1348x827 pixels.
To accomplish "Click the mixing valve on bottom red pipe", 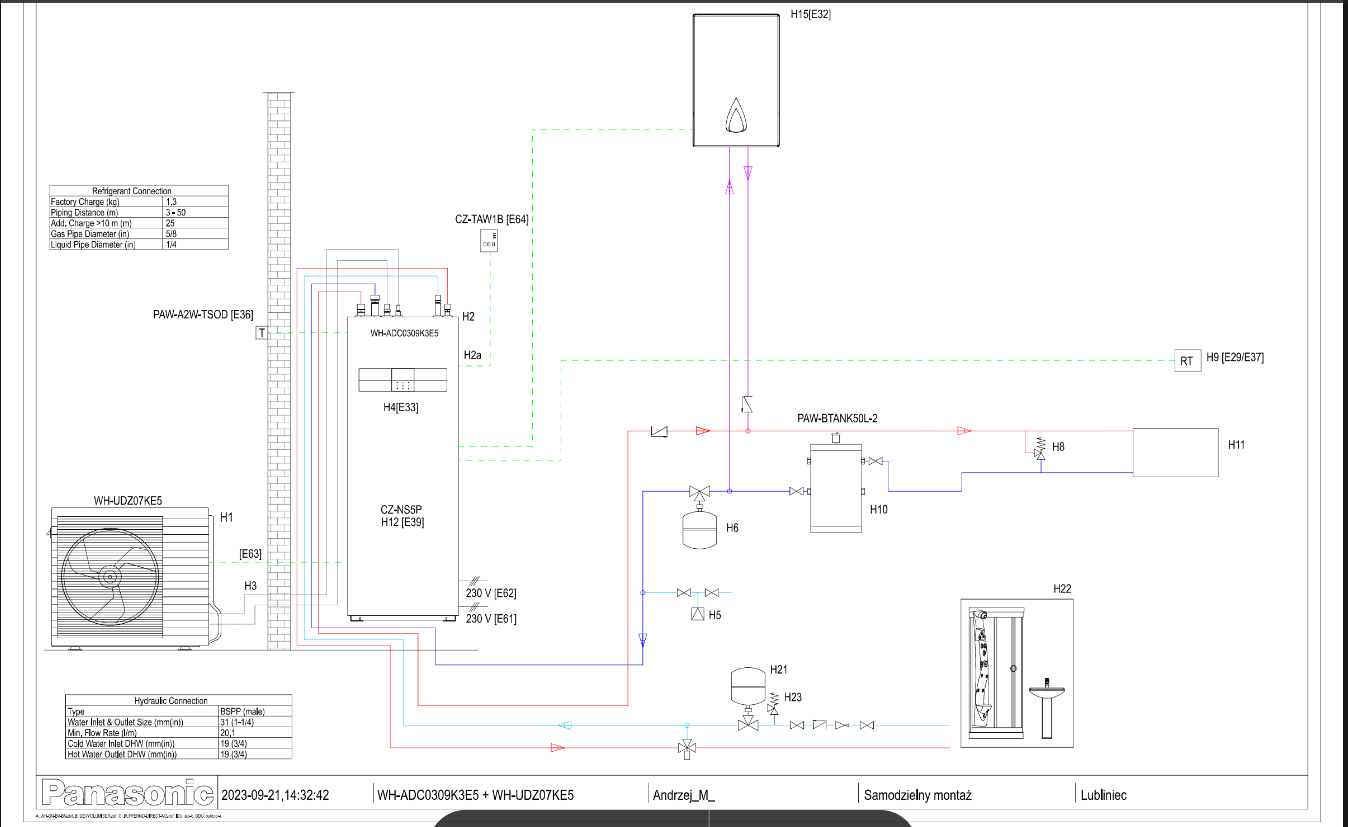I will pyautogui.click(x=686, y=747).
